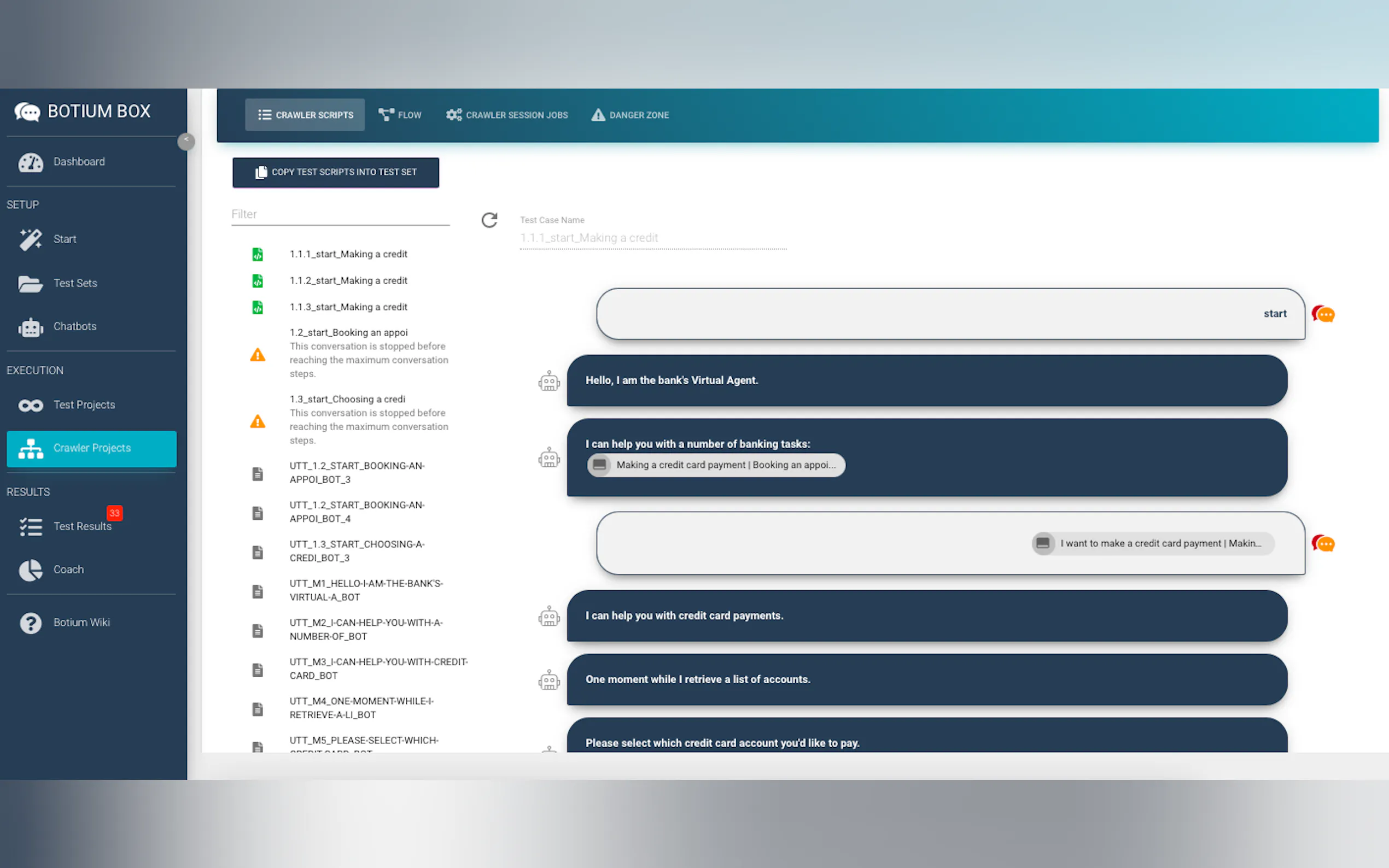Viewport: 1389px width, 868px height.
Task: Select UTT_M1_HELLO-I-AM-THE-BANK'S-VIRTUAL-A_BOT utterance file
Action: (x=366, y=590)
